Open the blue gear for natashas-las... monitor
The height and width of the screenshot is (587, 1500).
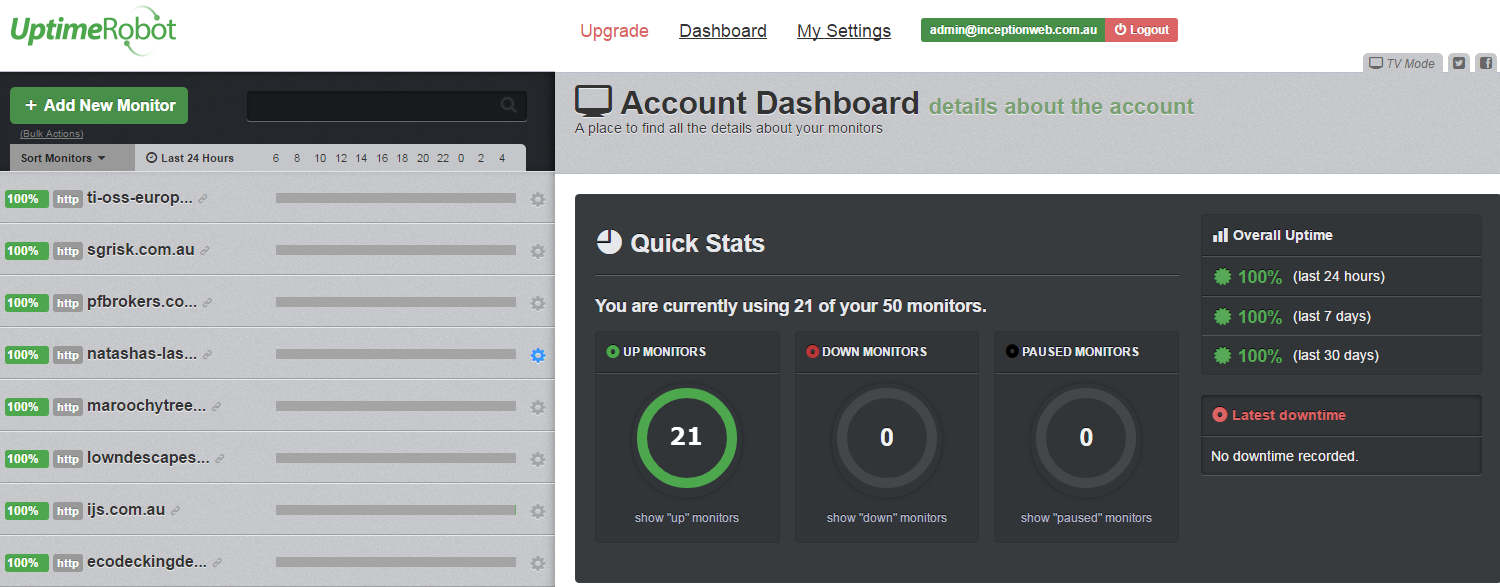point(538,355)
